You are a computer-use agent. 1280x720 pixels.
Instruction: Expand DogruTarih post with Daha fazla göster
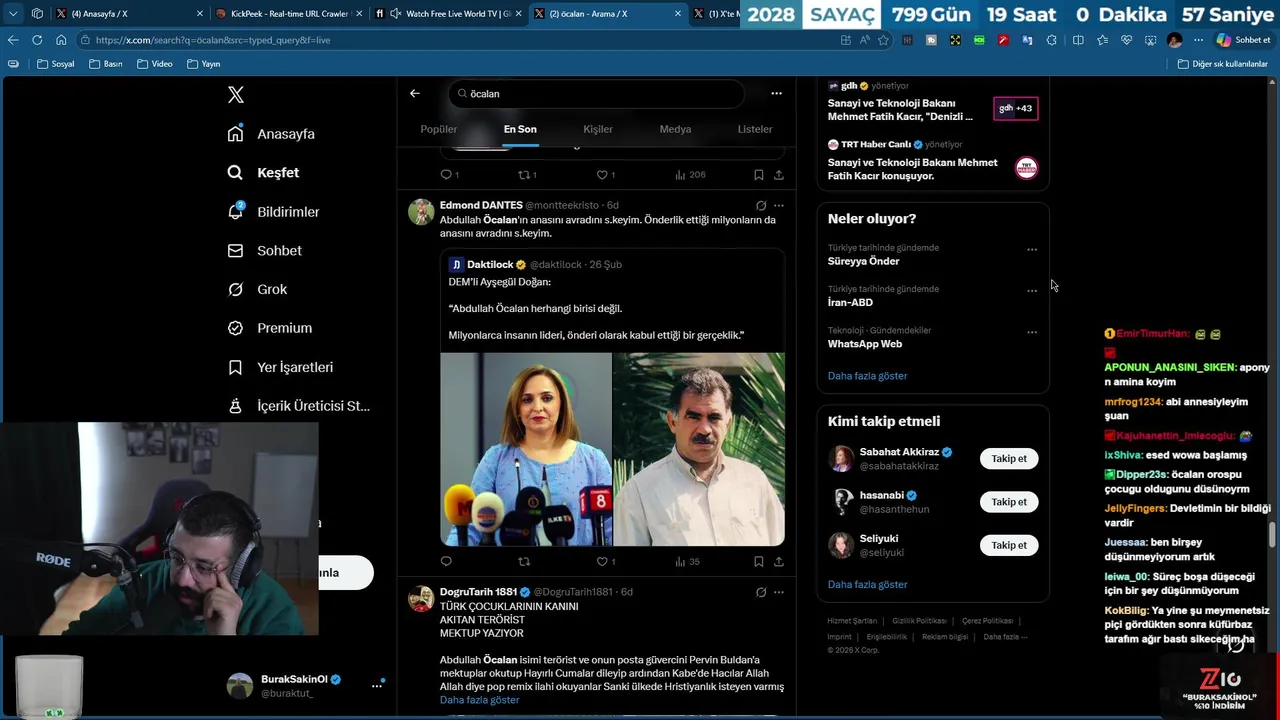(x=479, y=700)
